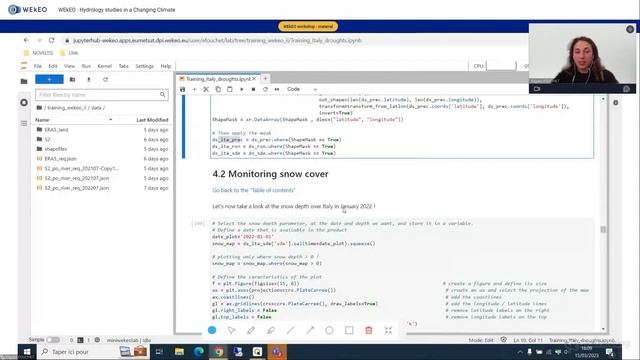Run the selected cell
The width and height of the screenshot is (640, 360).
242,89
